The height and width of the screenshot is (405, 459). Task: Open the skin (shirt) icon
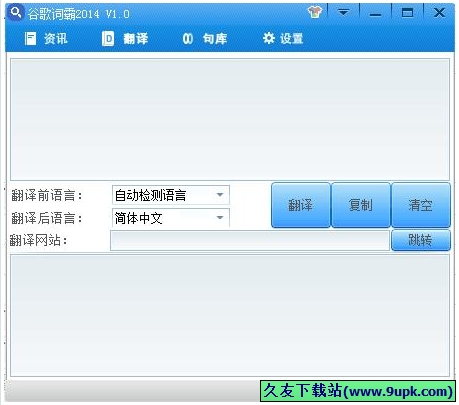[315, 13]
